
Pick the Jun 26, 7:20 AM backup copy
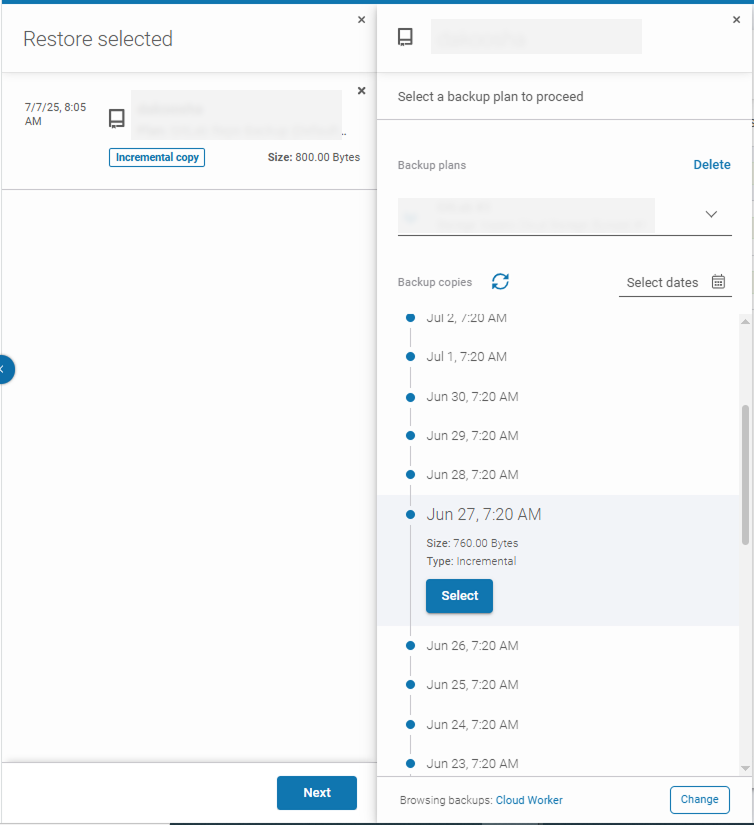tap(472, 646)
